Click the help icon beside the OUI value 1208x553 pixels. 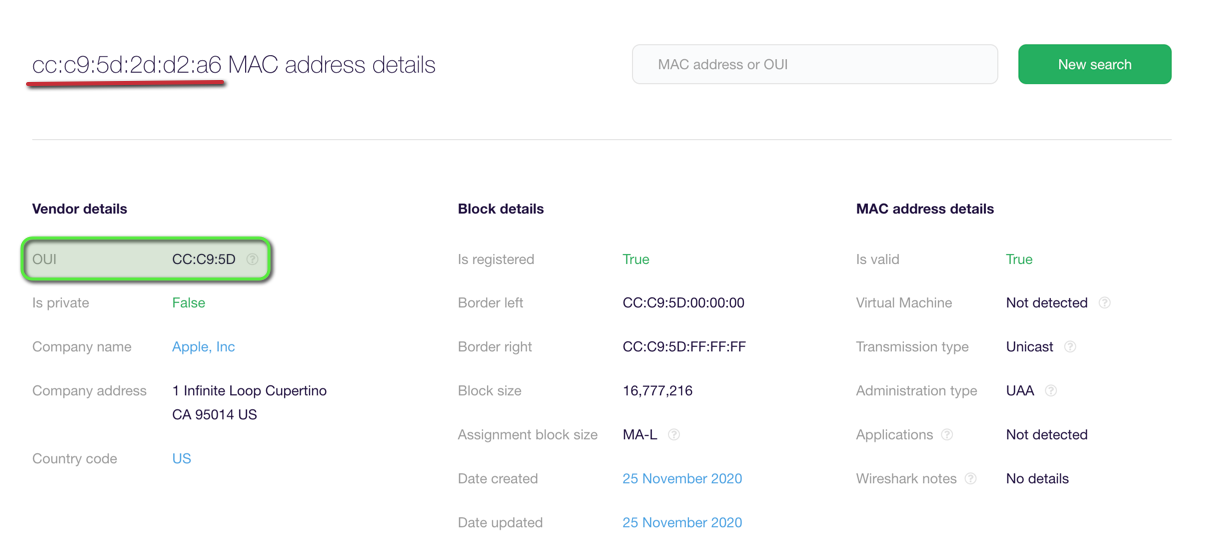pos(253,259)
